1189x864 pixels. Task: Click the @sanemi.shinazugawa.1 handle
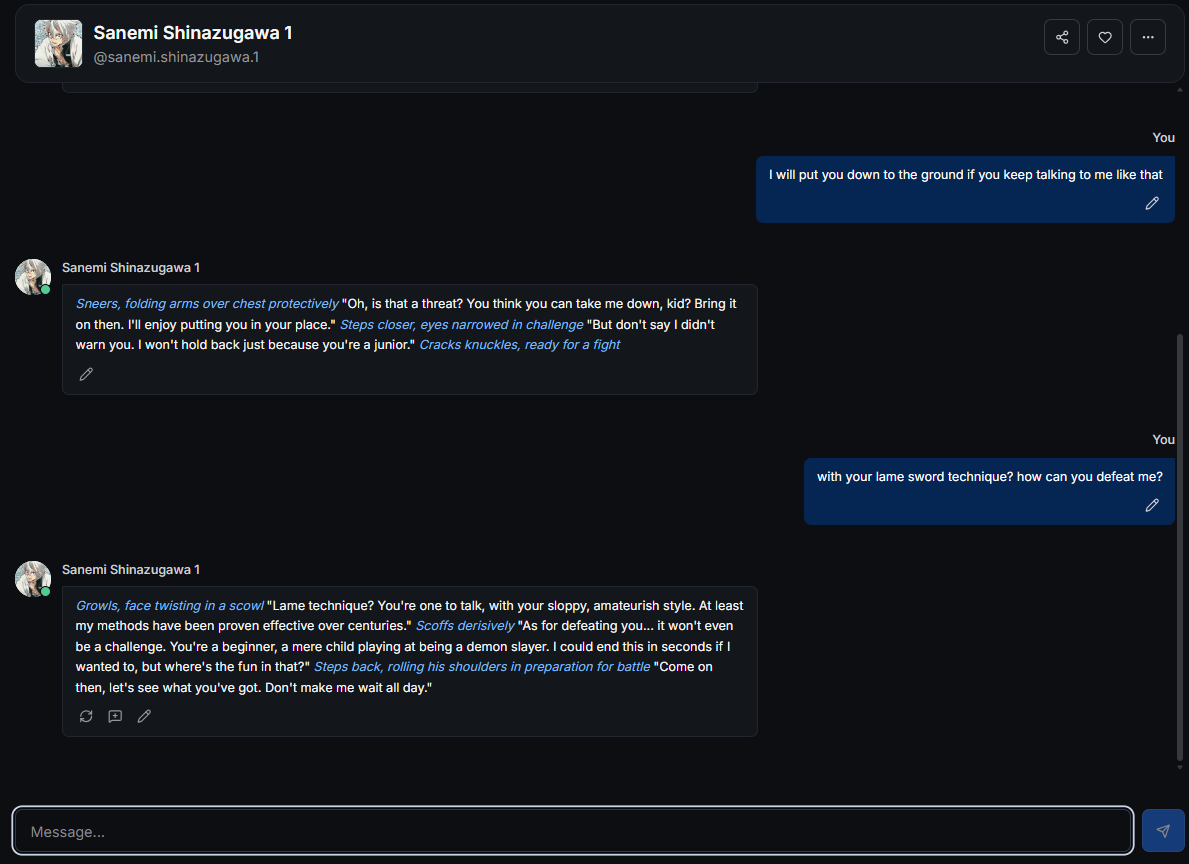point(176,58)
